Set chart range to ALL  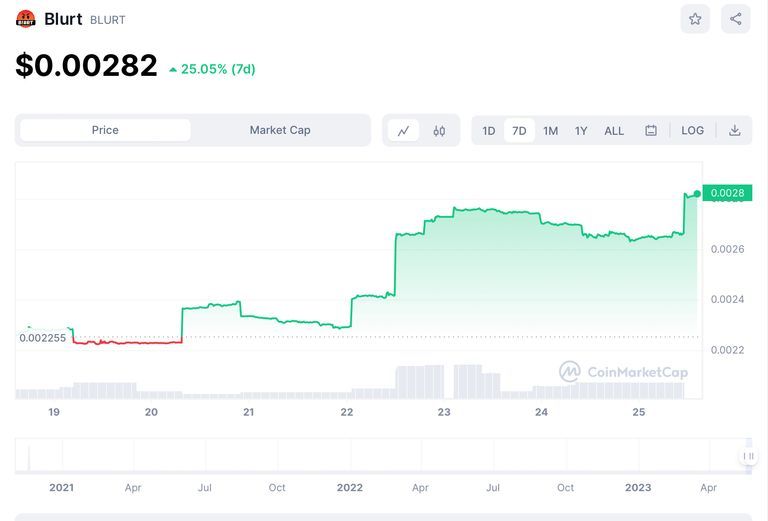pyautogui.click(x=614, y=131)
